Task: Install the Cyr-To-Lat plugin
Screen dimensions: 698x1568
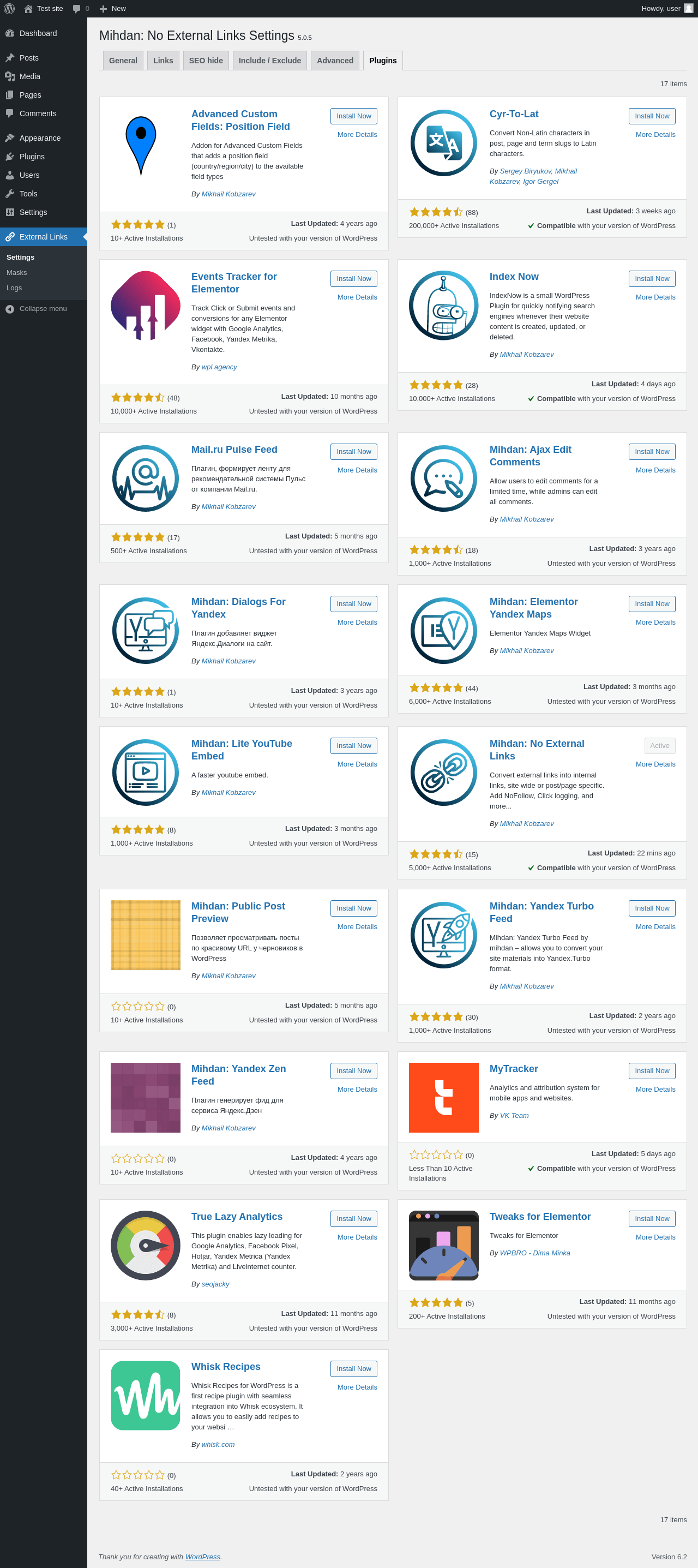Action: pos(651,116)
